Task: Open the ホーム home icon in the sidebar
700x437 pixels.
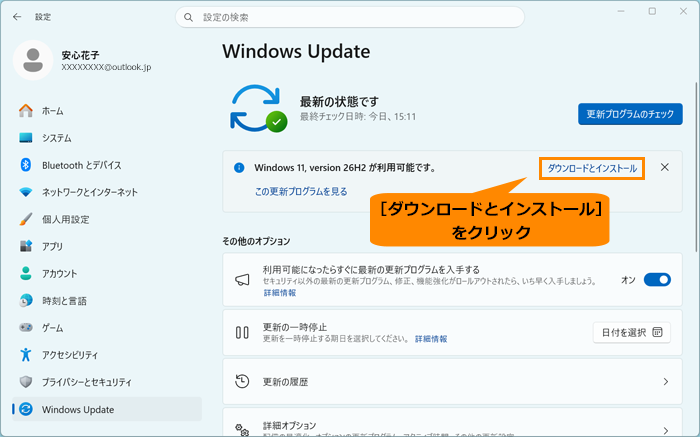Action: coord(26,111)
